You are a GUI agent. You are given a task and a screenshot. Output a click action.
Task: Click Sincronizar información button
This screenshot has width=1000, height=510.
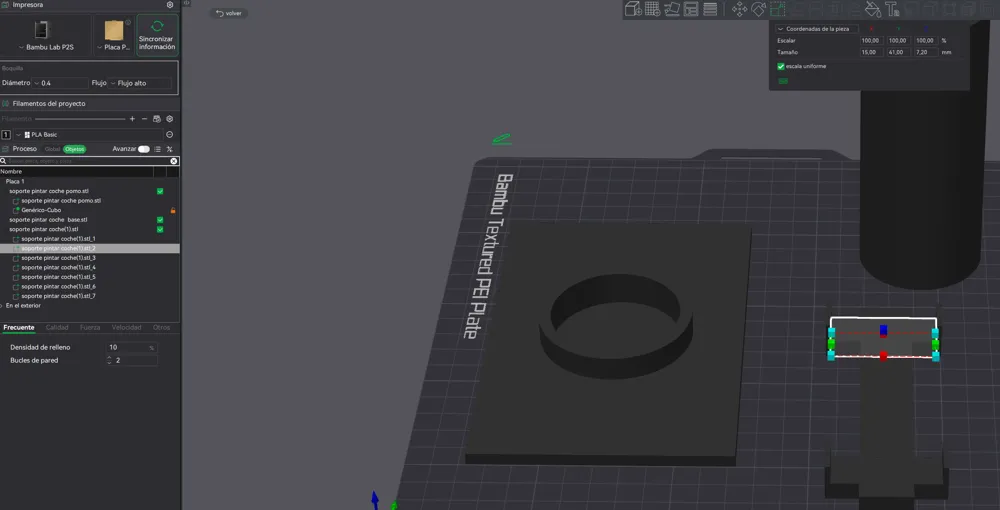click(157, 35)
